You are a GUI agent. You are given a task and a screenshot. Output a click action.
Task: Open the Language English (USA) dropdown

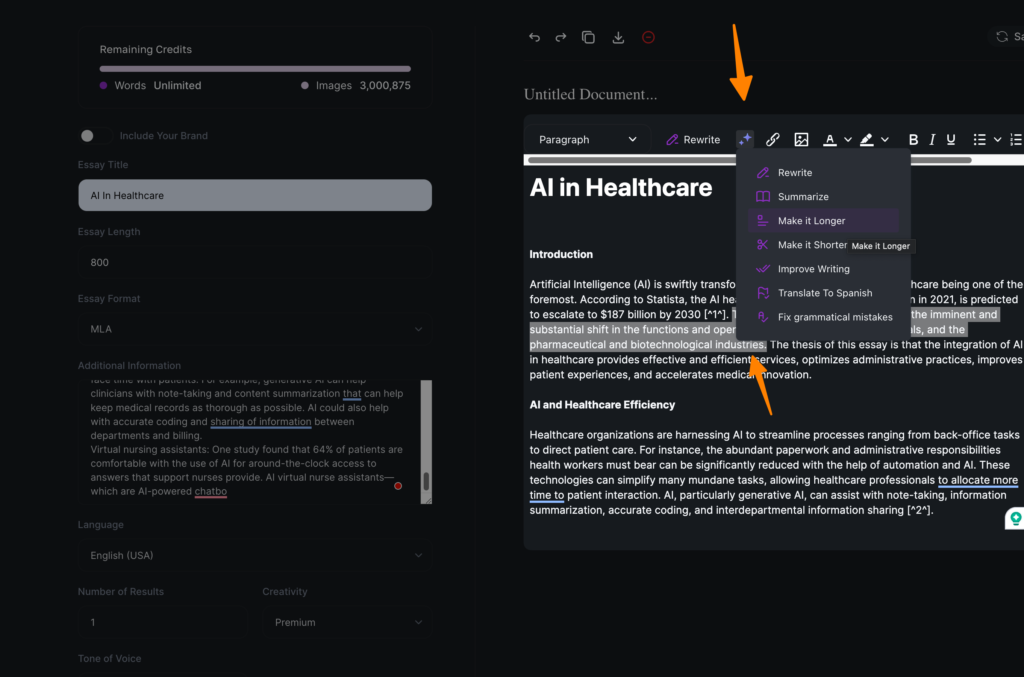(x=255, y=555)
